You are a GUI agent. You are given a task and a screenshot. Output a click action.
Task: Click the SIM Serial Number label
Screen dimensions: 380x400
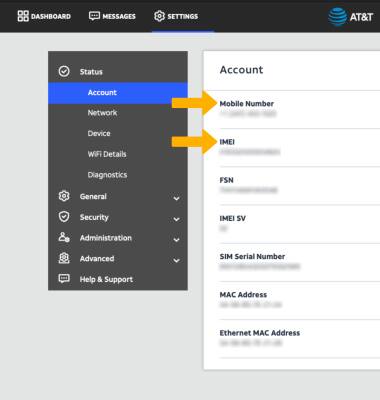(x=252, y=257)
